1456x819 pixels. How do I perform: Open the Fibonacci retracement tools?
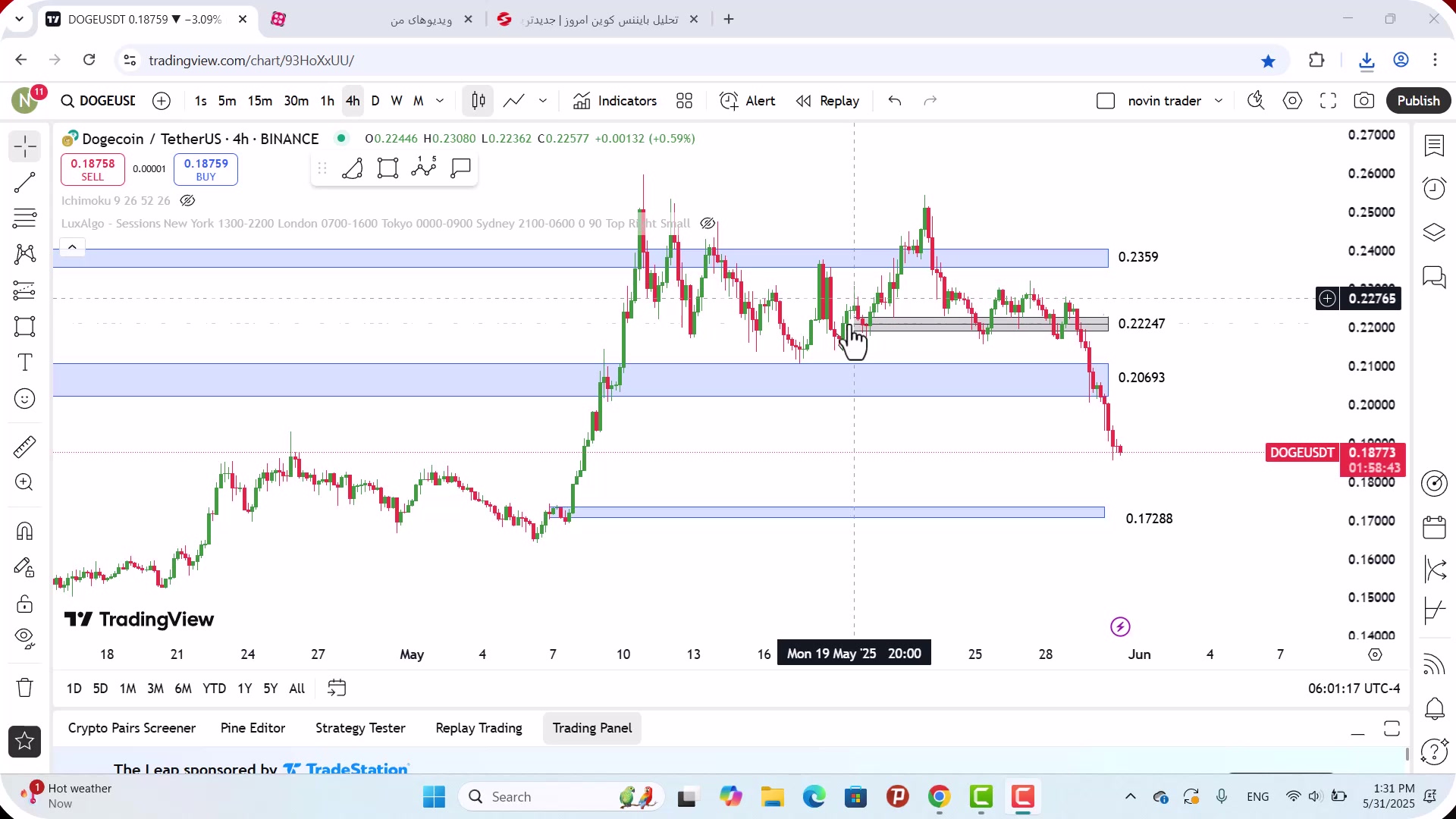point(25,218)
